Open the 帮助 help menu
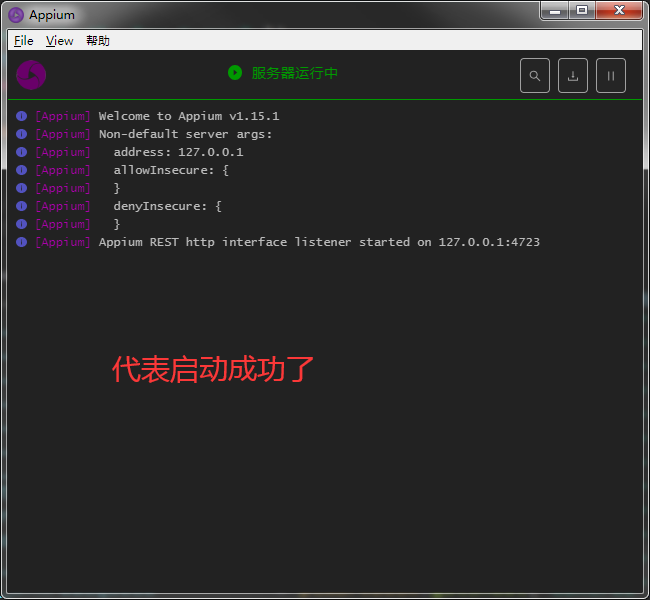The image size is (650, 600). click(x=98, y=41)
